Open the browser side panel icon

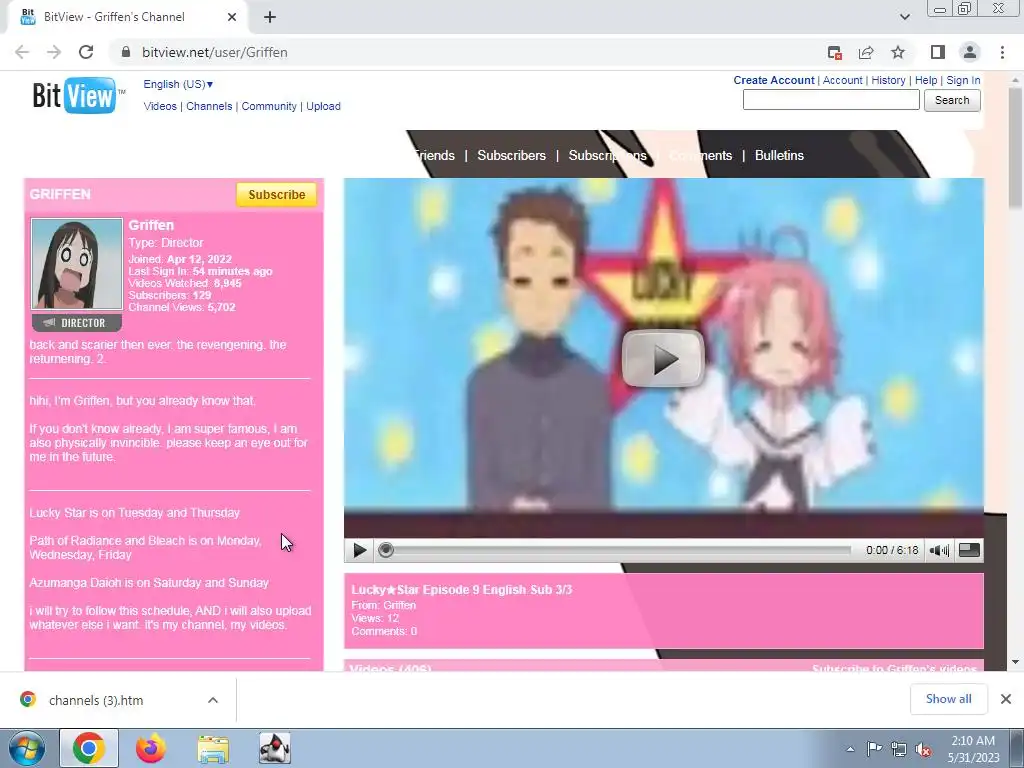(x=938, y=52)
